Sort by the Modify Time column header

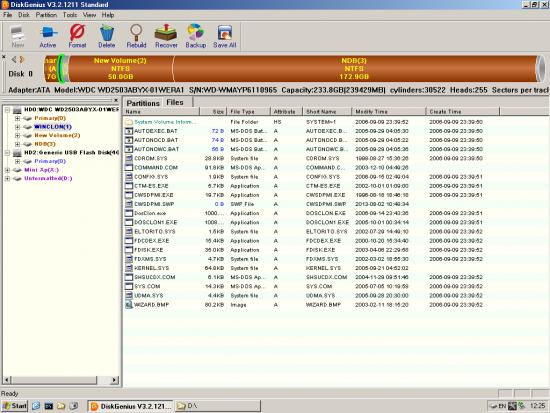point(389,112)
